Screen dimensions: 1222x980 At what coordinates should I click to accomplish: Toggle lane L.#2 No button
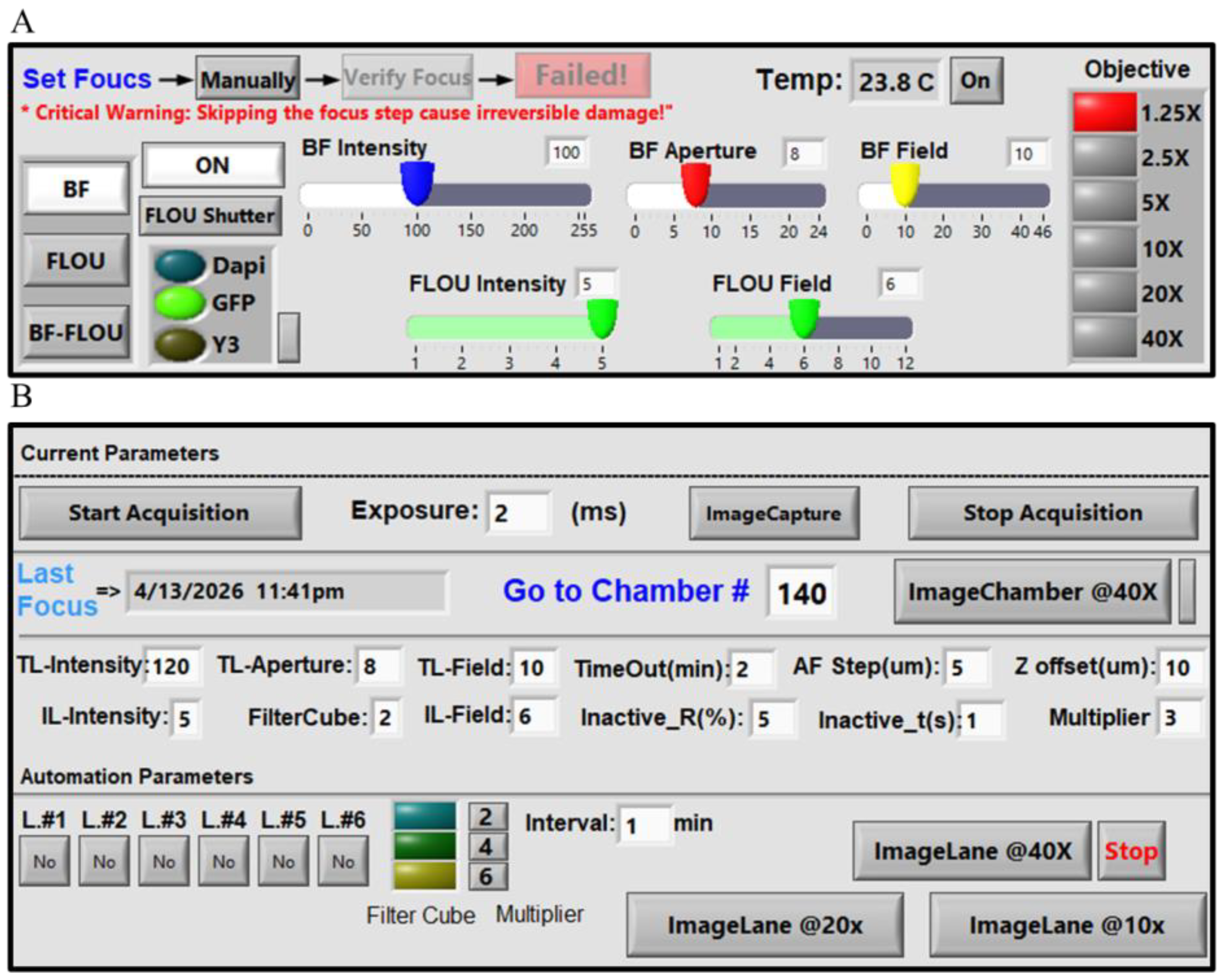pyautogui.click(x=104, y=861)
